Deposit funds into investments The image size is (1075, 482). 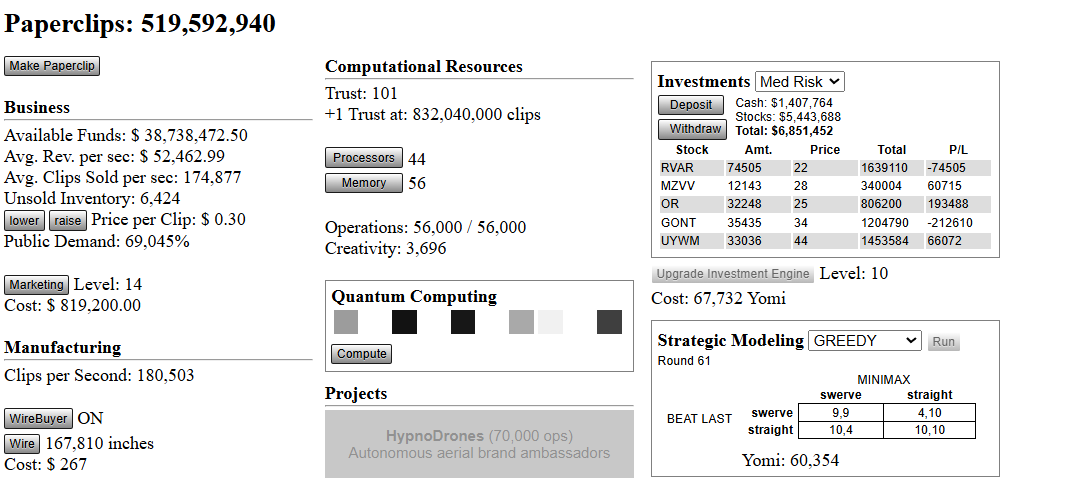[691, 105]
